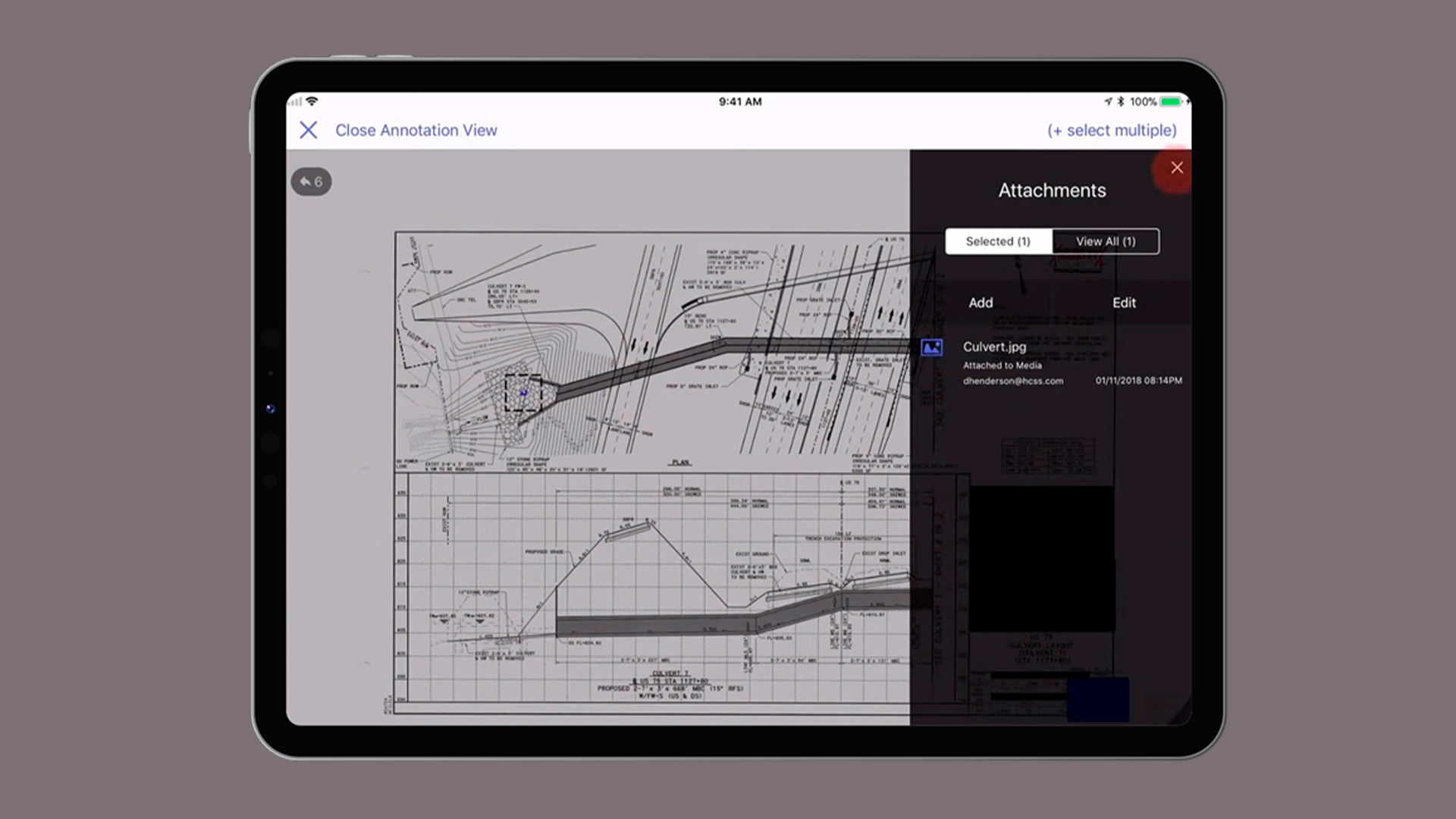Tap the Bluetooth icon in the status bar
Image resolution: width=1456 pixels, height=819 pixels.
1121,102
